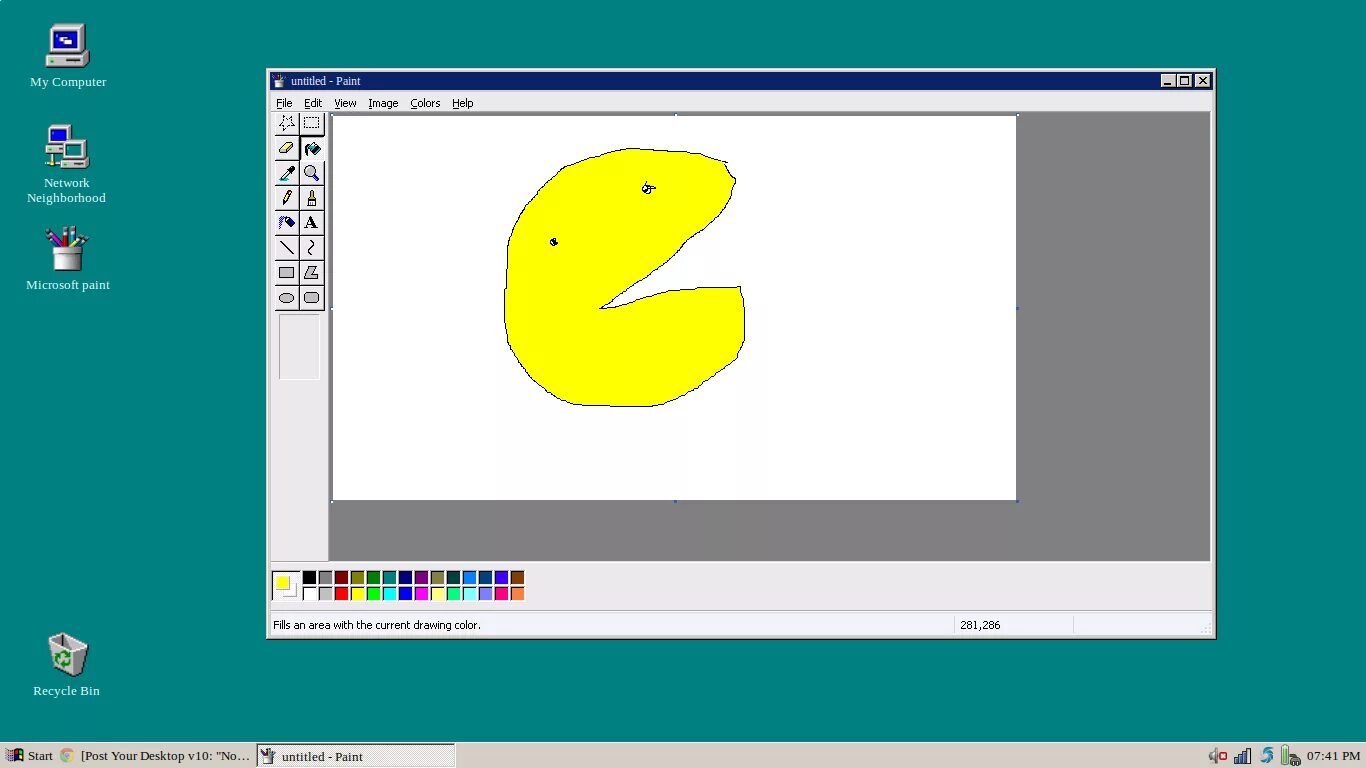Image resolution: width=1366 pixels, height=768 pixels.
Task: Choose the Fill With Color bucket tool
Action: [312, 148]
